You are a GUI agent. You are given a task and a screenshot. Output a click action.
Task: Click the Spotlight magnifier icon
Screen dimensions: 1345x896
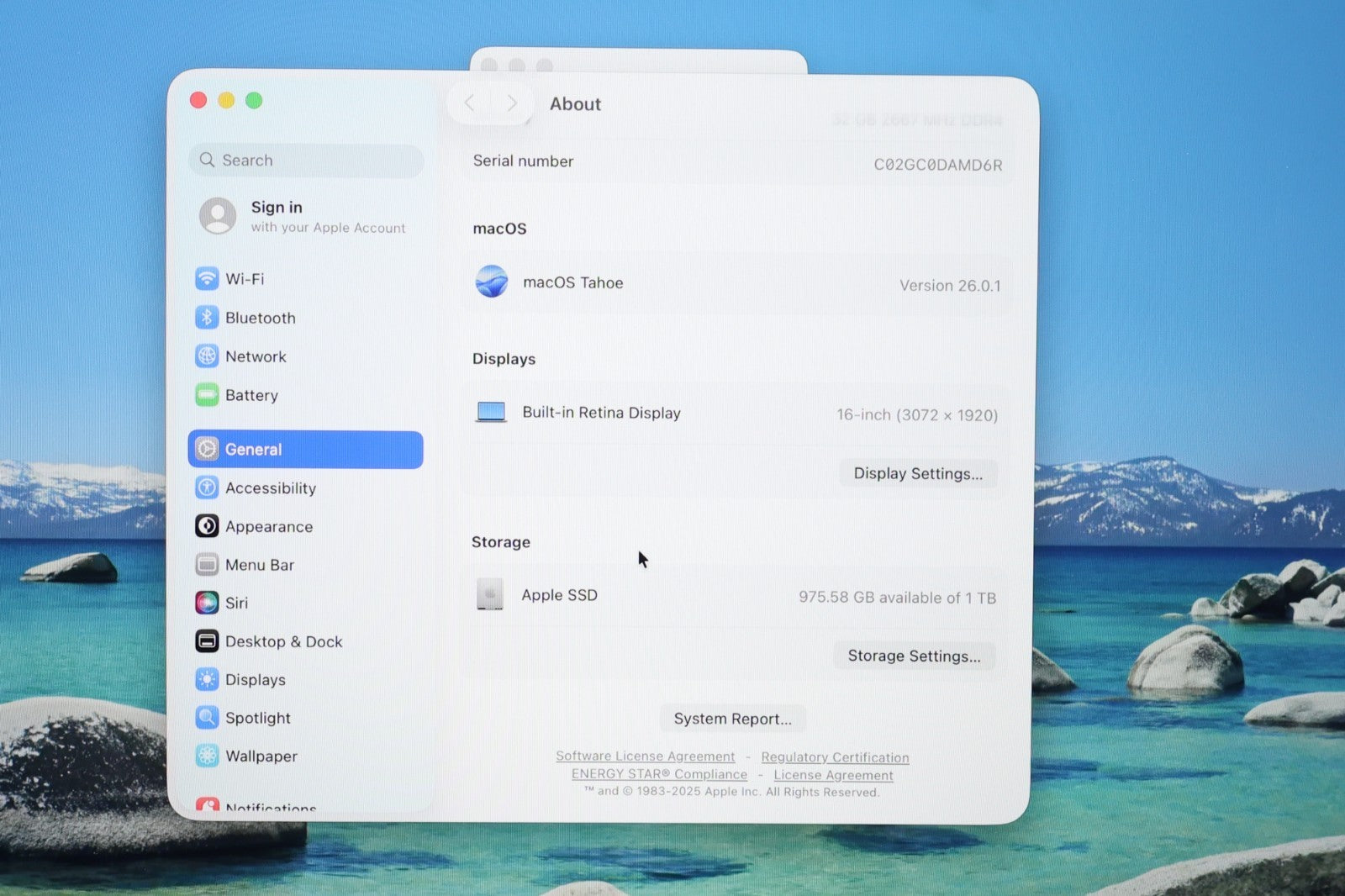point(207,717)
